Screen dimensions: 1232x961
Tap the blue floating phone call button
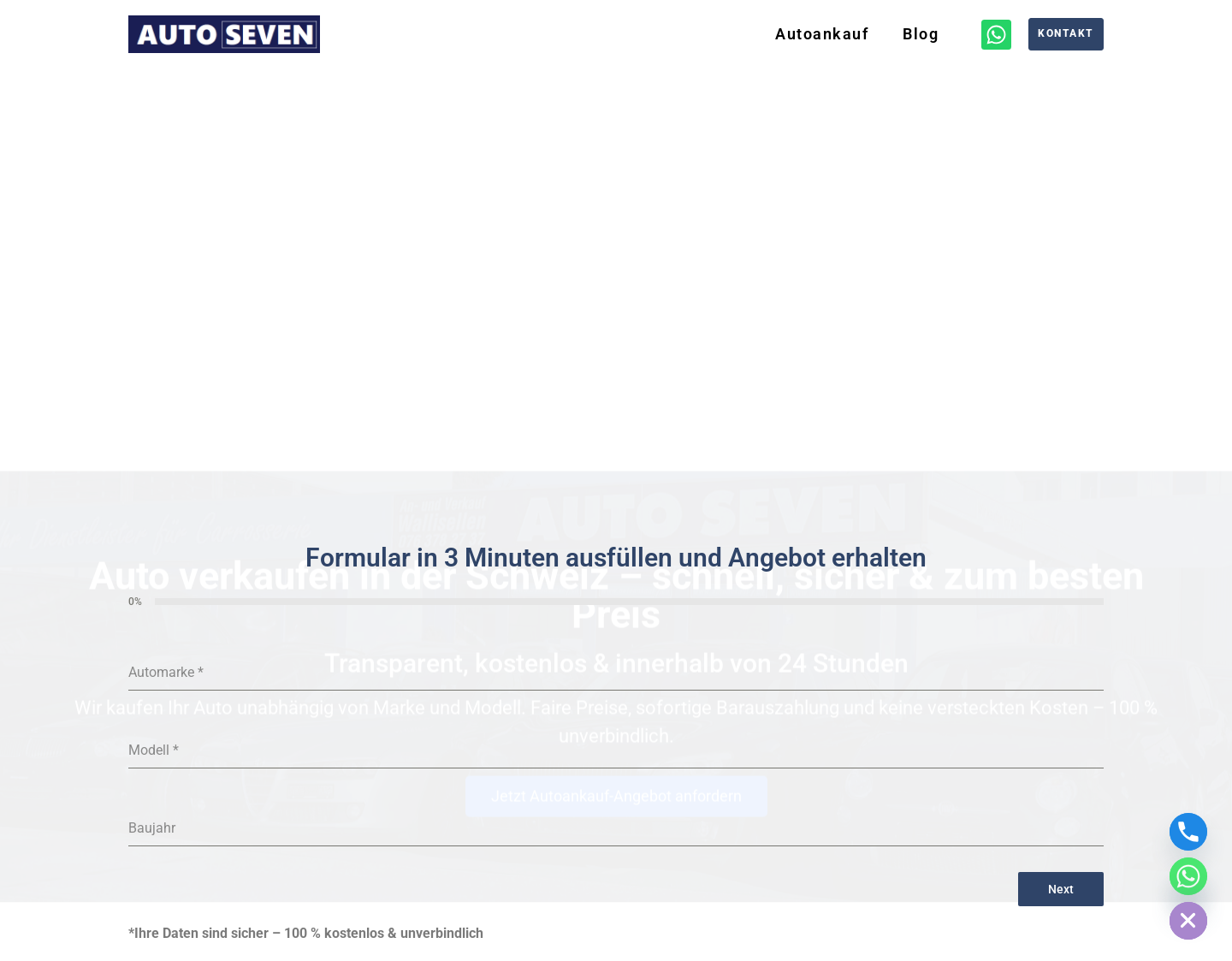(1188, 832)
